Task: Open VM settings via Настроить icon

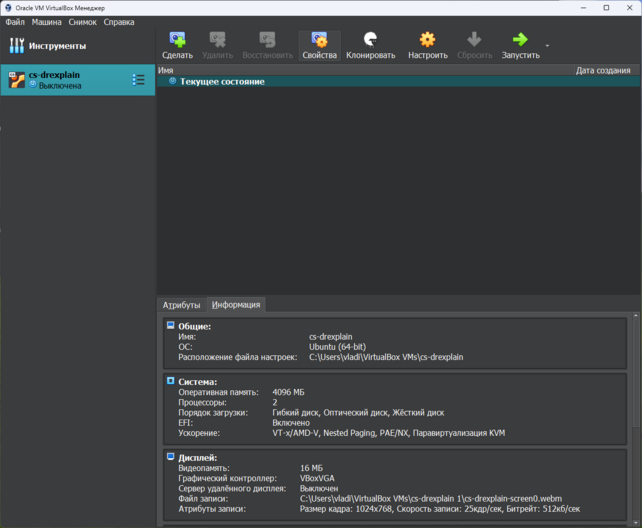Action: pyautogui.click(x=427, y=41)
